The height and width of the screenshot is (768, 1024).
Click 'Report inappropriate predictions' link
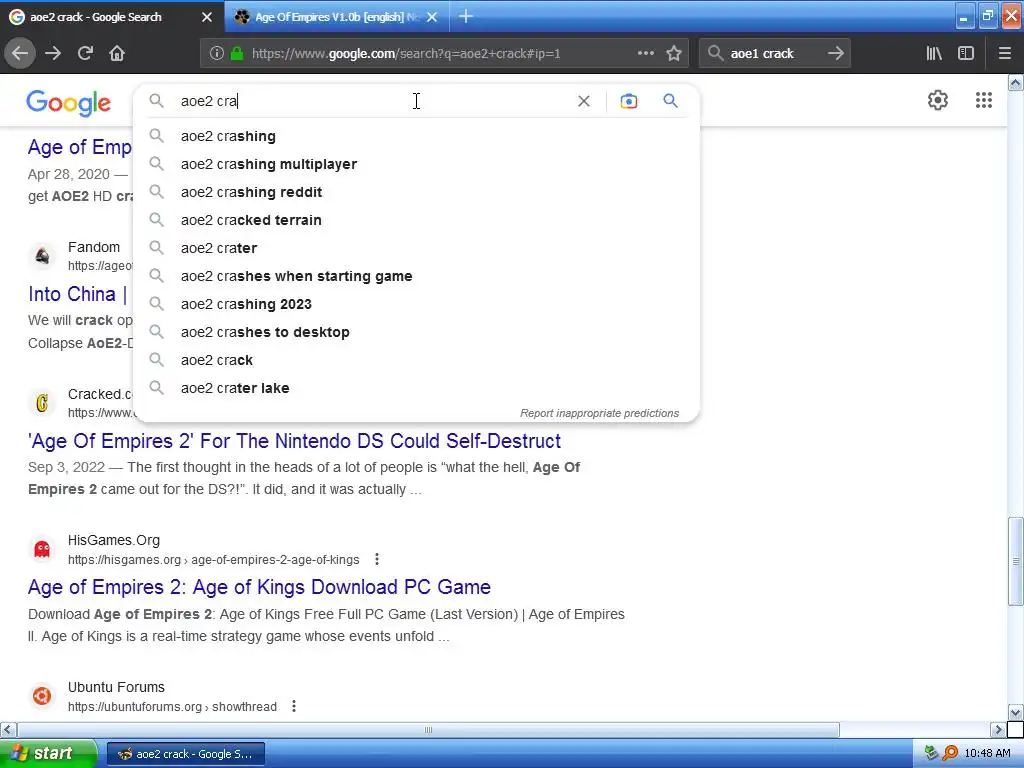pos(599,413)
